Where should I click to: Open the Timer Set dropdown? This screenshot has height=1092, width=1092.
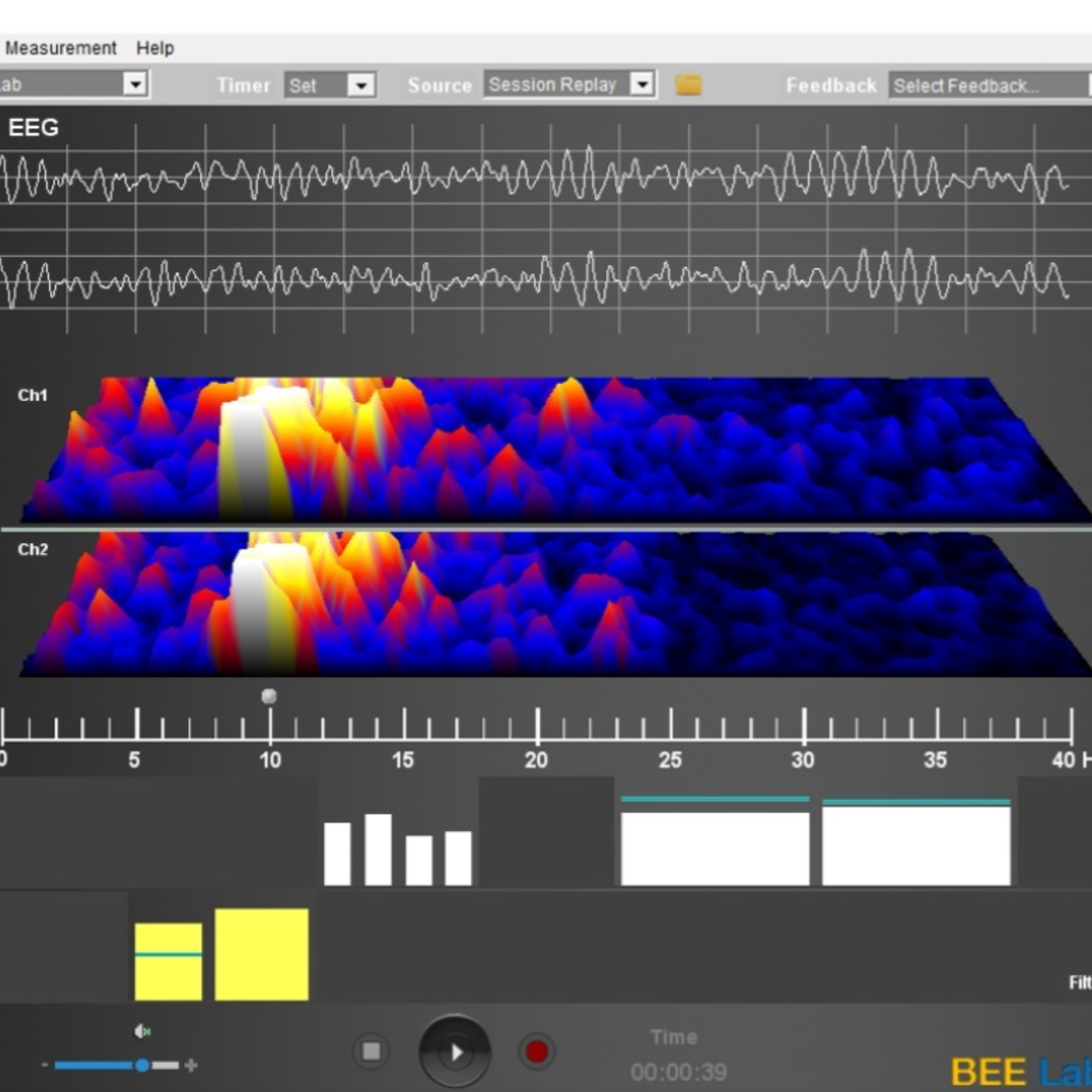(361, 86)
